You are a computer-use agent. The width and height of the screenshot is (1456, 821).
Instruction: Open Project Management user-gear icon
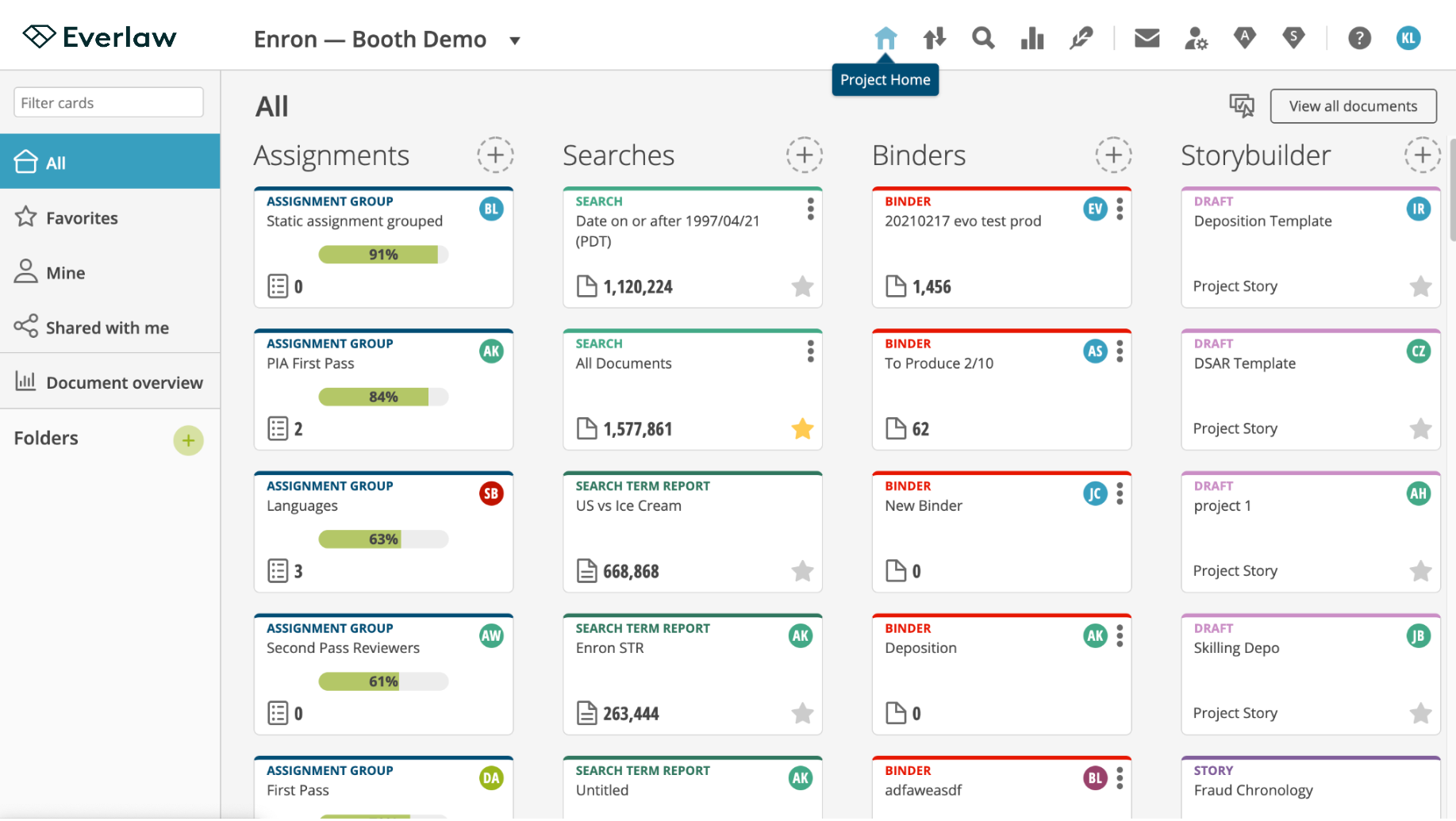(x=1196, y=38)
